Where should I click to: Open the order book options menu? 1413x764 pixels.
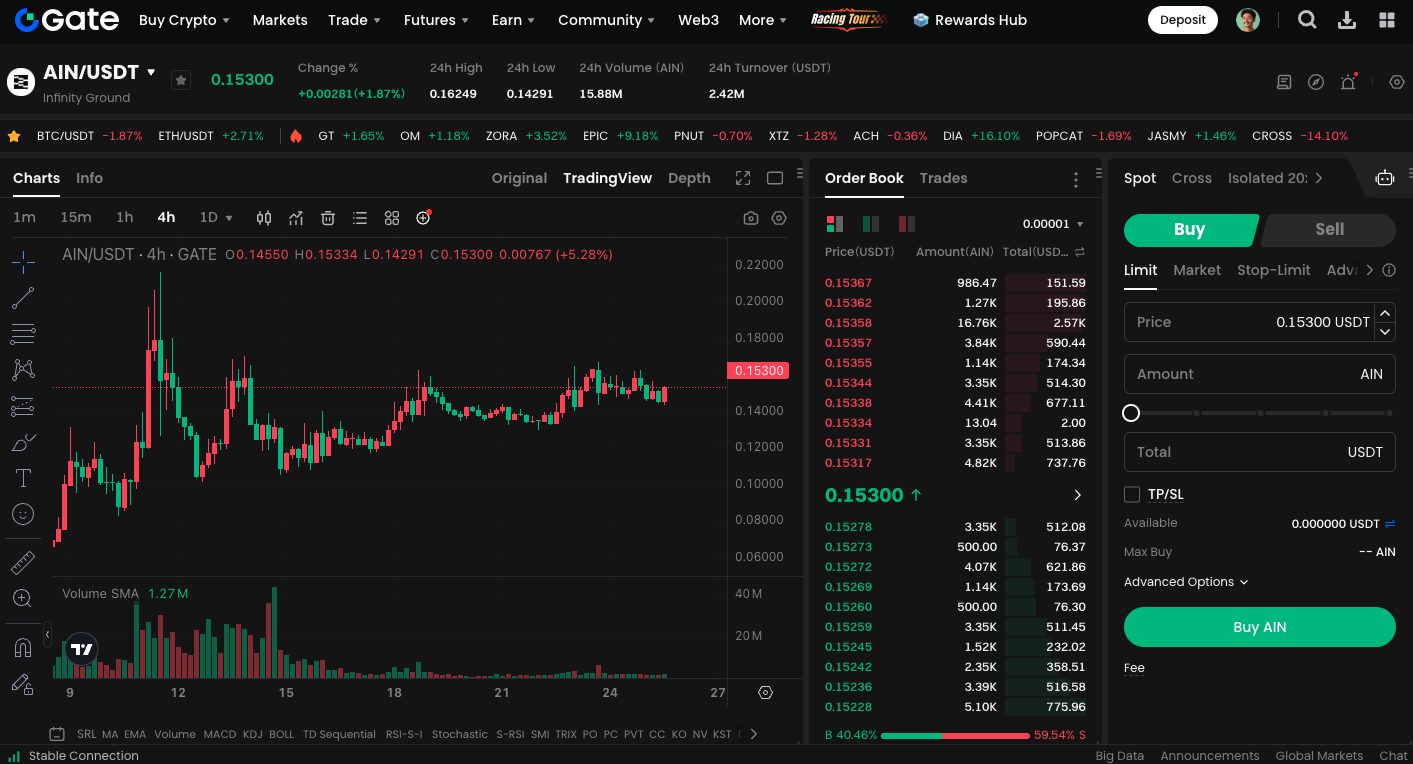pos(1076,179)
